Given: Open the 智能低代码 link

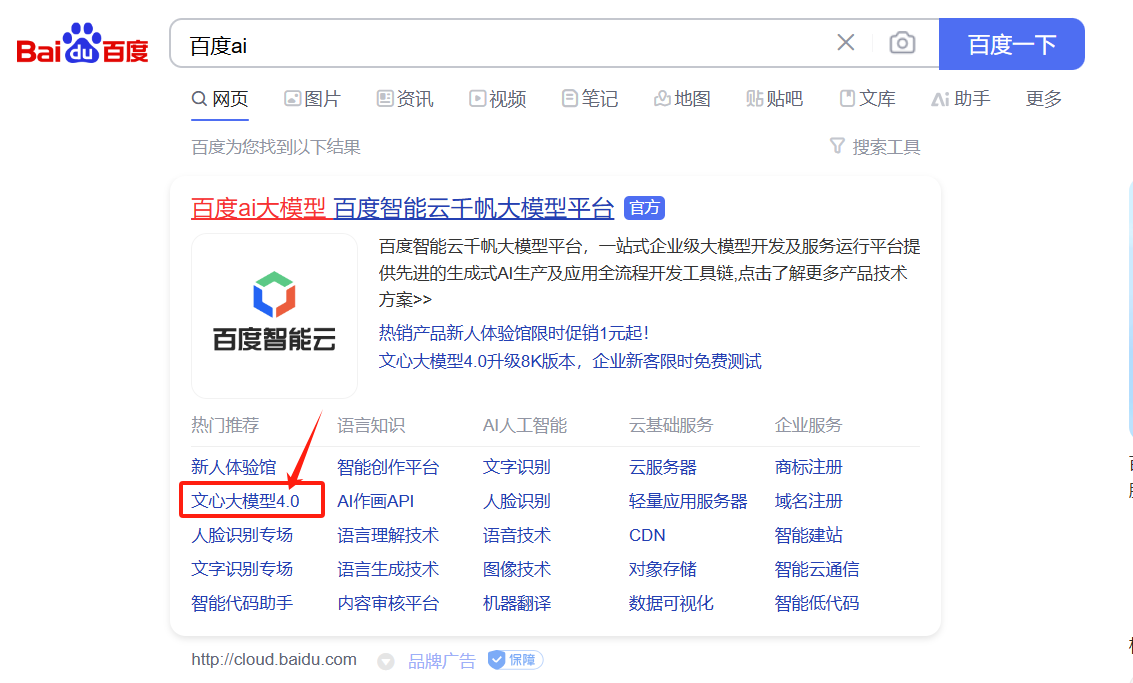Looking at the screenshot, I should 817,603.
